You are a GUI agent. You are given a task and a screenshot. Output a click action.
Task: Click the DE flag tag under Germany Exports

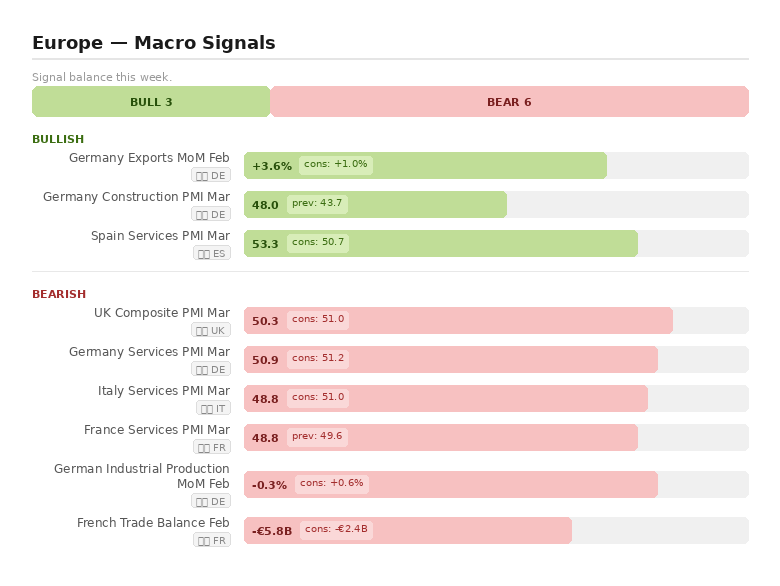click(211, 175)
